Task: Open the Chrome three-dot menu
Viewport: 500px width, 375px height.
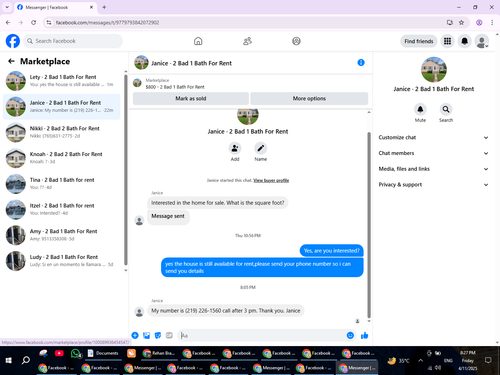Action: (492, 22)
